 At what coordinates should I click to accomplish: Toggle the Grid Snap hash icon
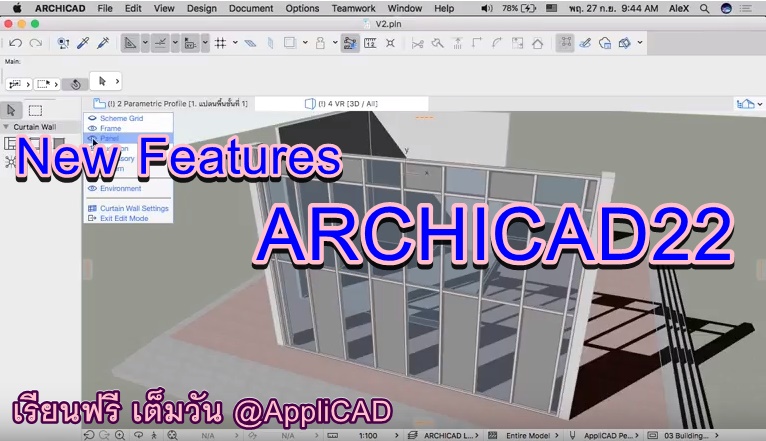[x=220, y=43]
